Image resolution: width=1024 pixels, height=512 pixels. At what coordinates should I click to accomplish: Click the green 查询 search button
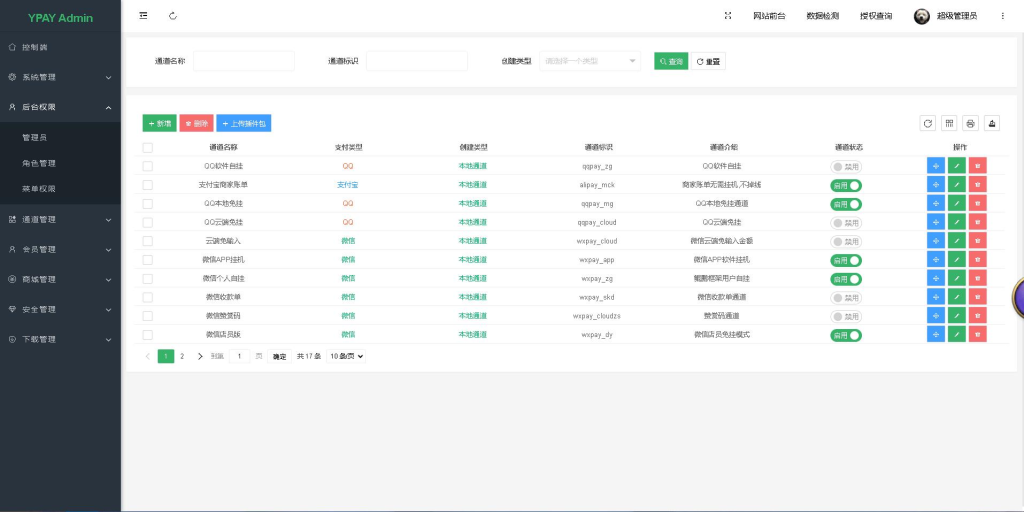671,61
